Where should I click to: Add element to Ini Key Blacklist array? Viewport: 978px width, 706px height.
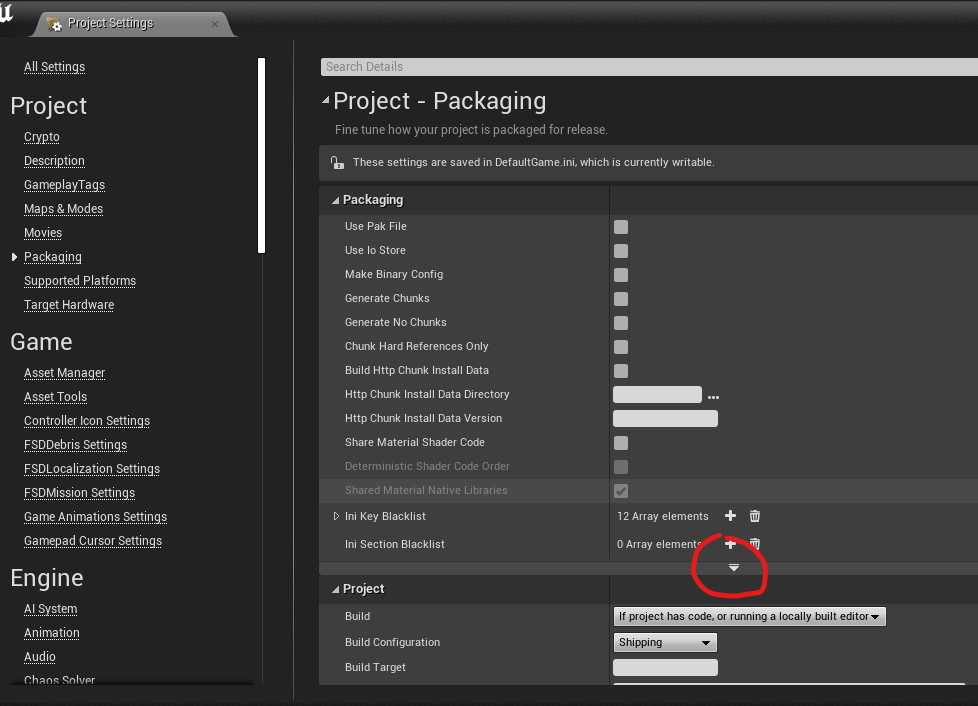(730, 516)
